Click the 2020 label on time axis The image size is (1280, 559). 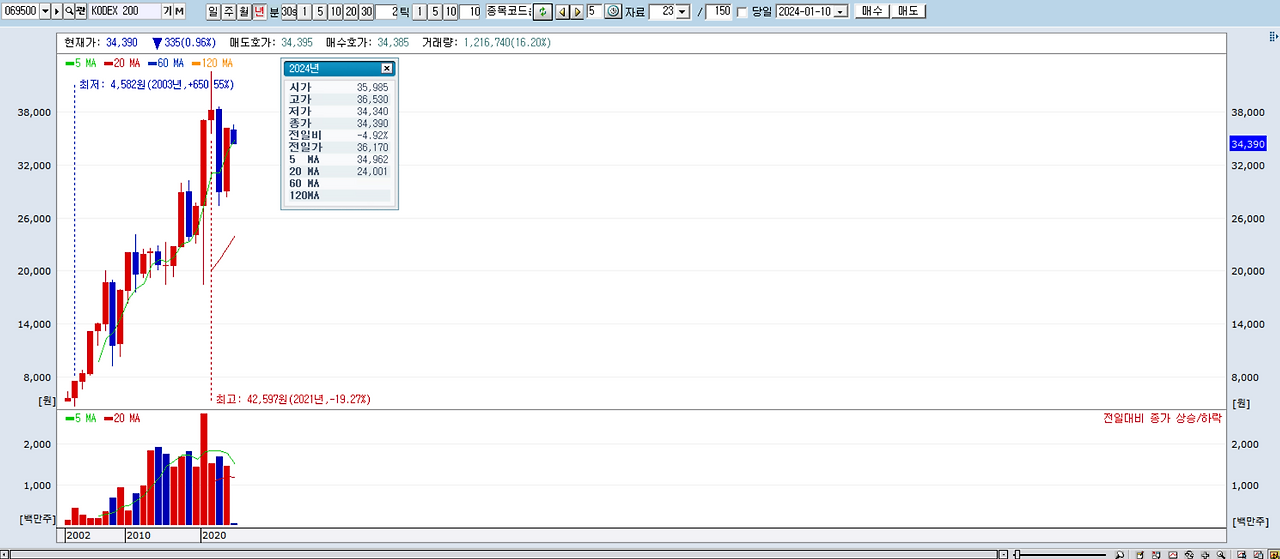click(x=216, y=536)
